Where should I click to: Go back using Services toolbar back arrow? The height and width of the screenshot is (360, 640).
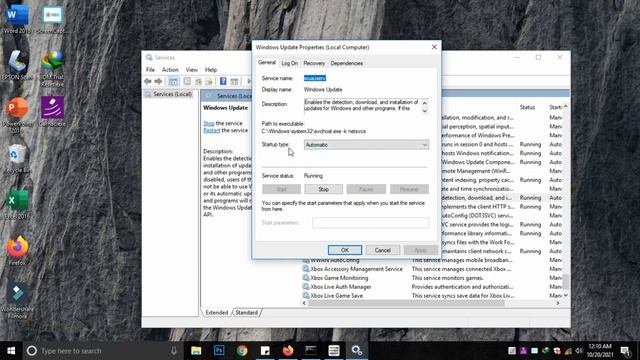pyautogui.click(x=148, y=82)
